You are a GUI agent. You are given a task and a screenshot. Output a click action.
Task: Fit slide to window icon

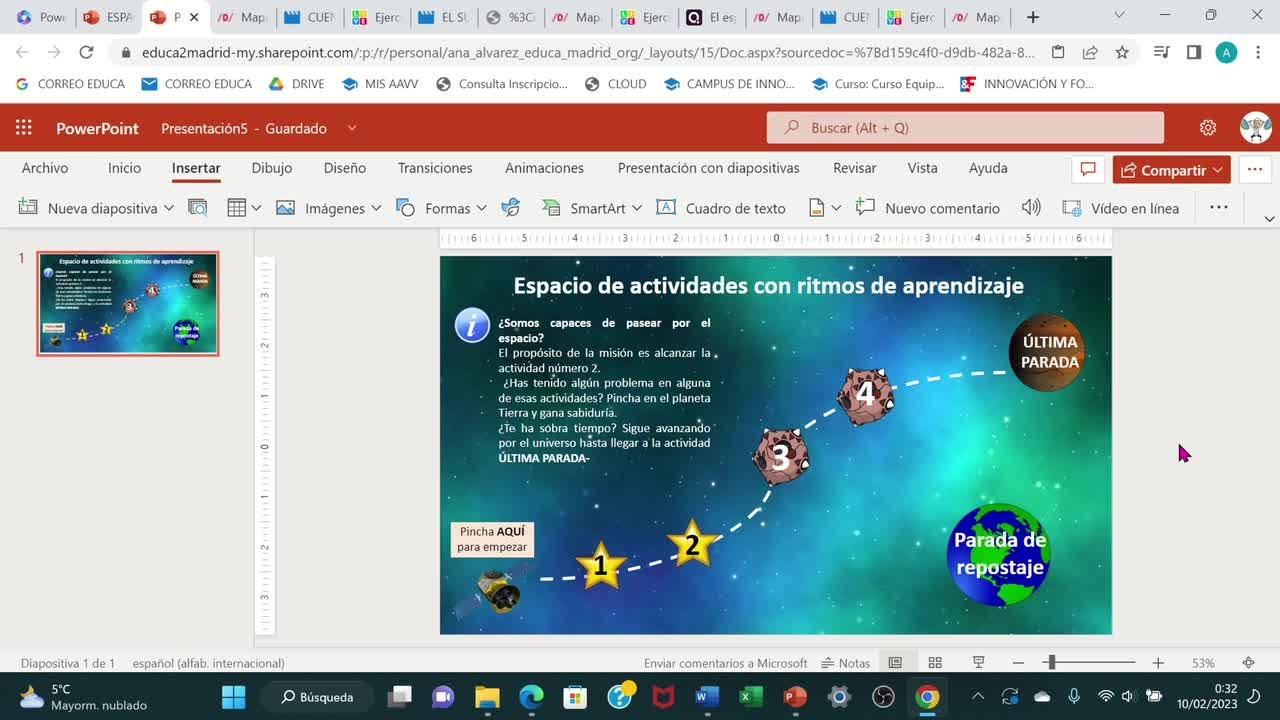click(x=1248, y=663)
